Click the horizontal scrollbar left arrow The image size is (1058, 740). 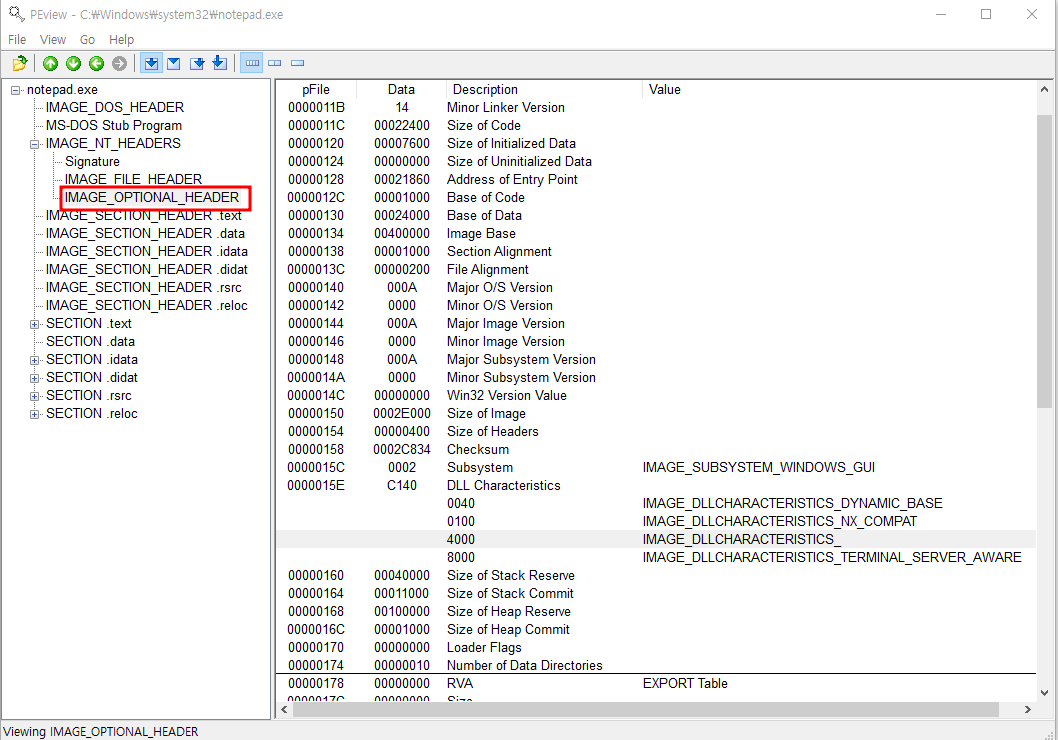pos(284,709)
